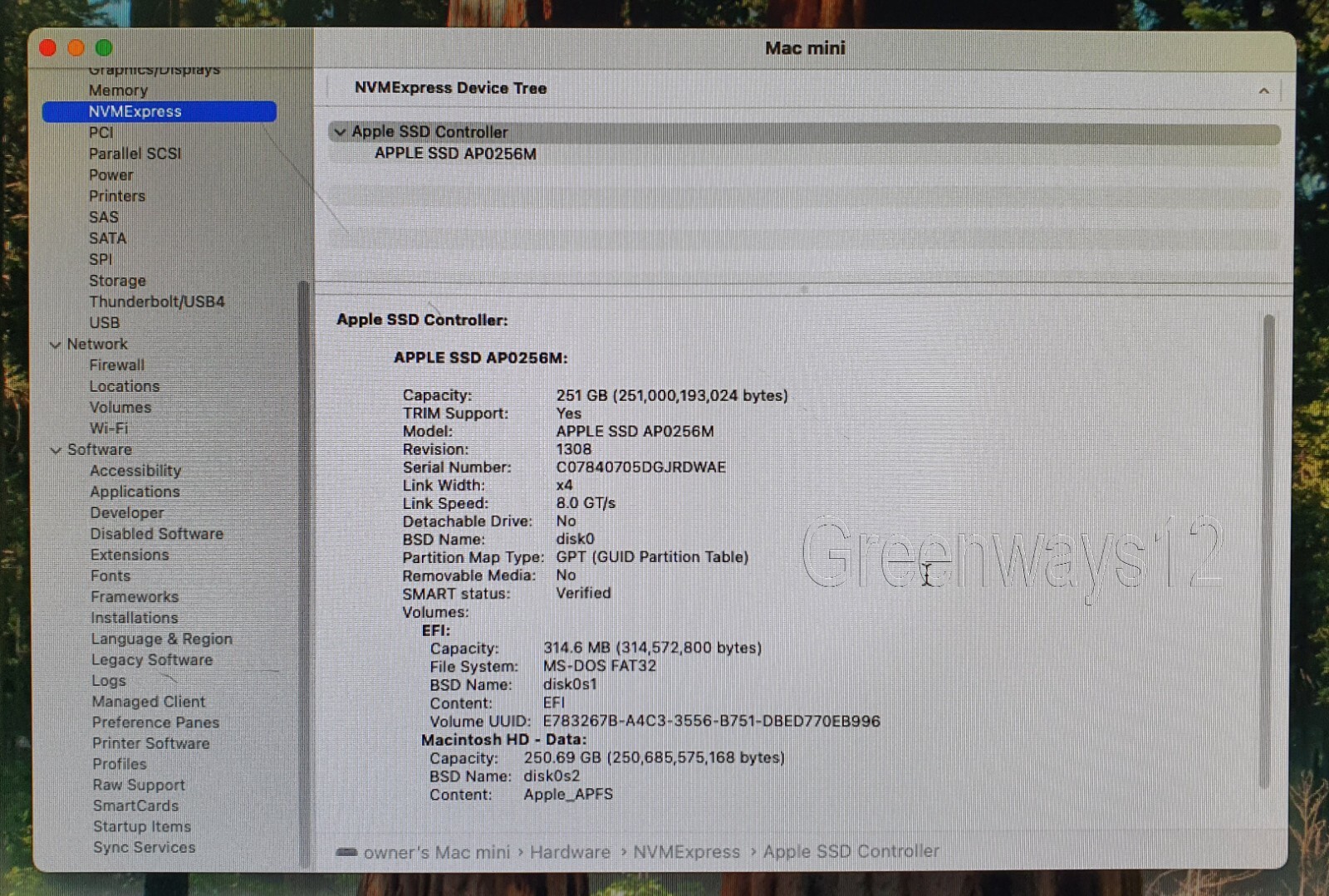Select SATA in the sidebar
This screenshot has width=1329, height=896.
tap(108, 238)
